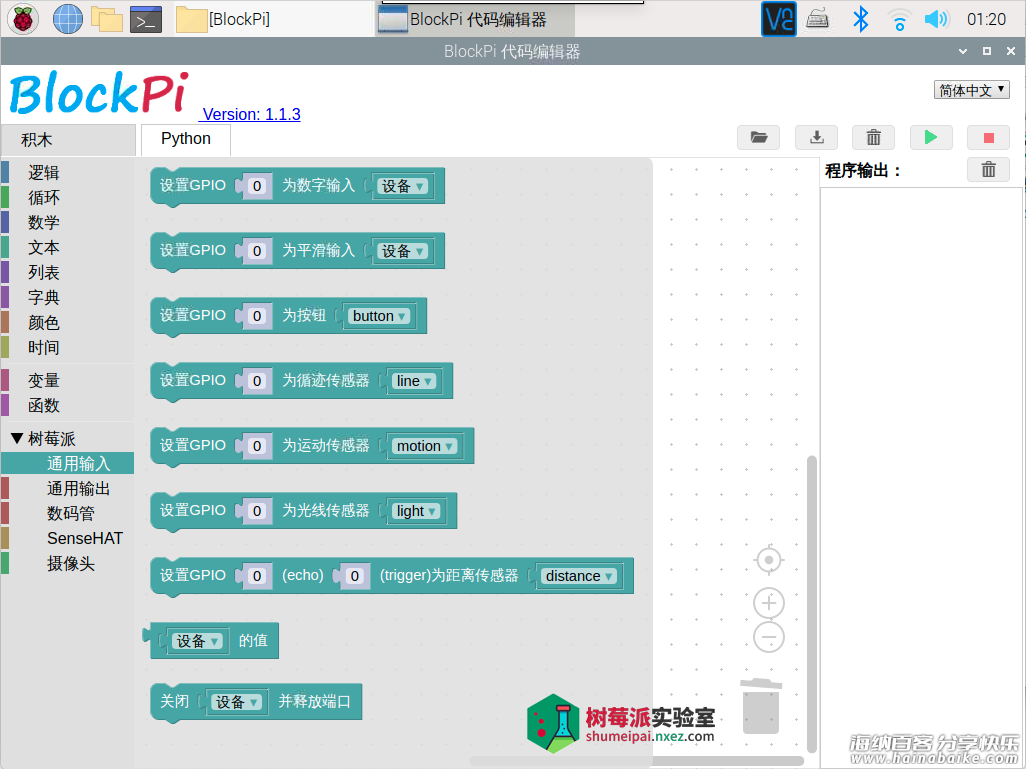Open the file manager from taskbar
The width and height of the screenshot is (1026, 769).
click(107, 19)
